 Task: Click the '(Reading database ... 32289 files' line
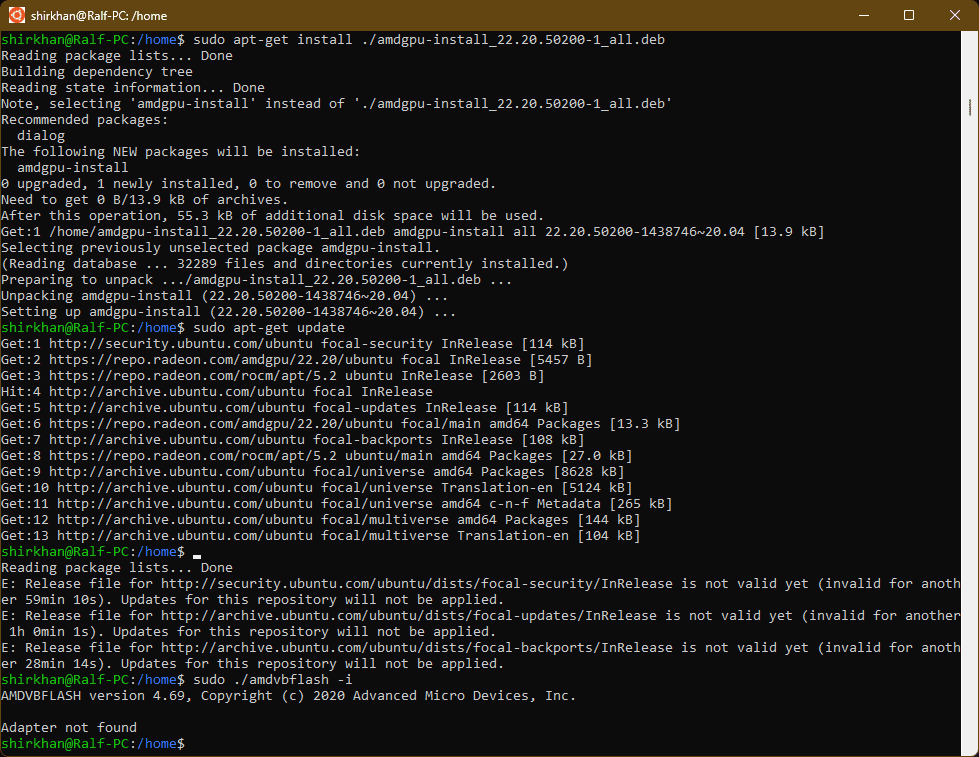(285, 264)
